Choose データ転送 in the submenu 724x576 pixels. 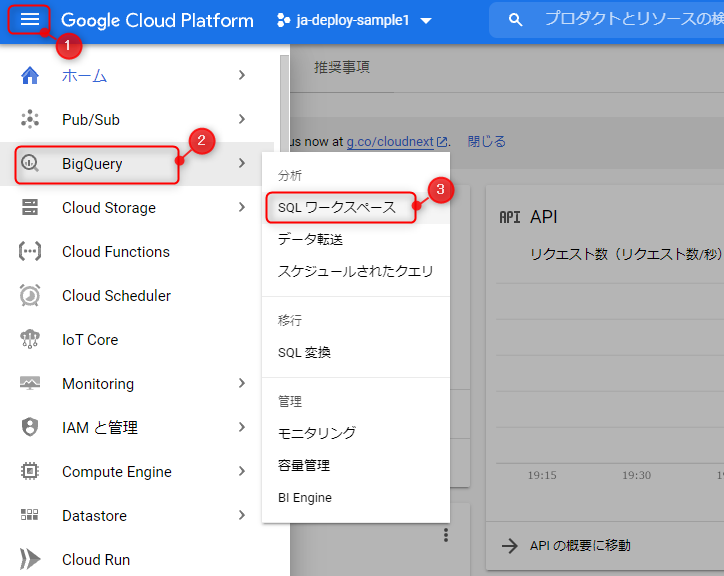[310, 240]
